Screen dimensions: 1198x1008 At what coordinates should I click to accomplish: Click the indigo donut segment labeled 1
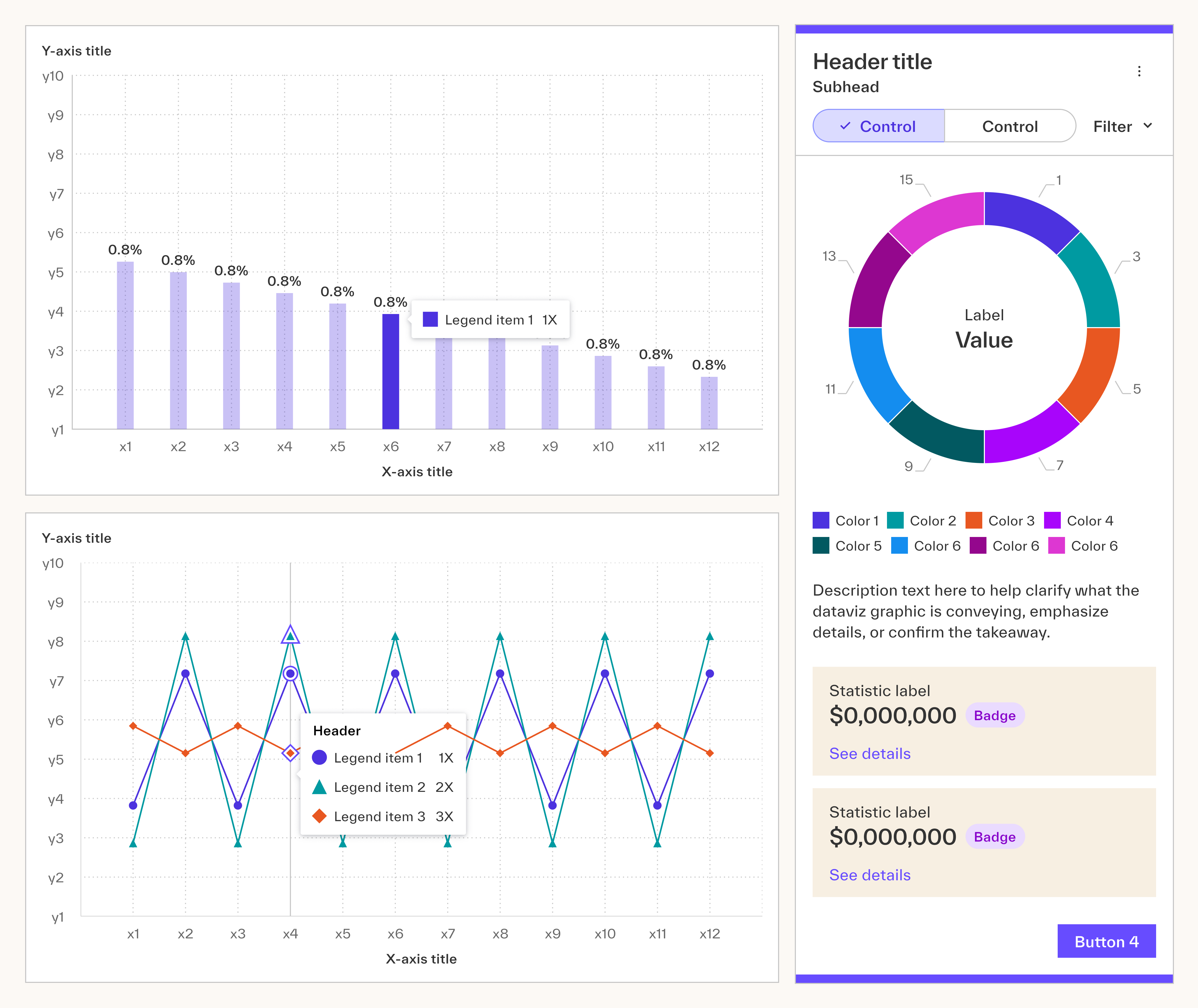[1029, 218]
